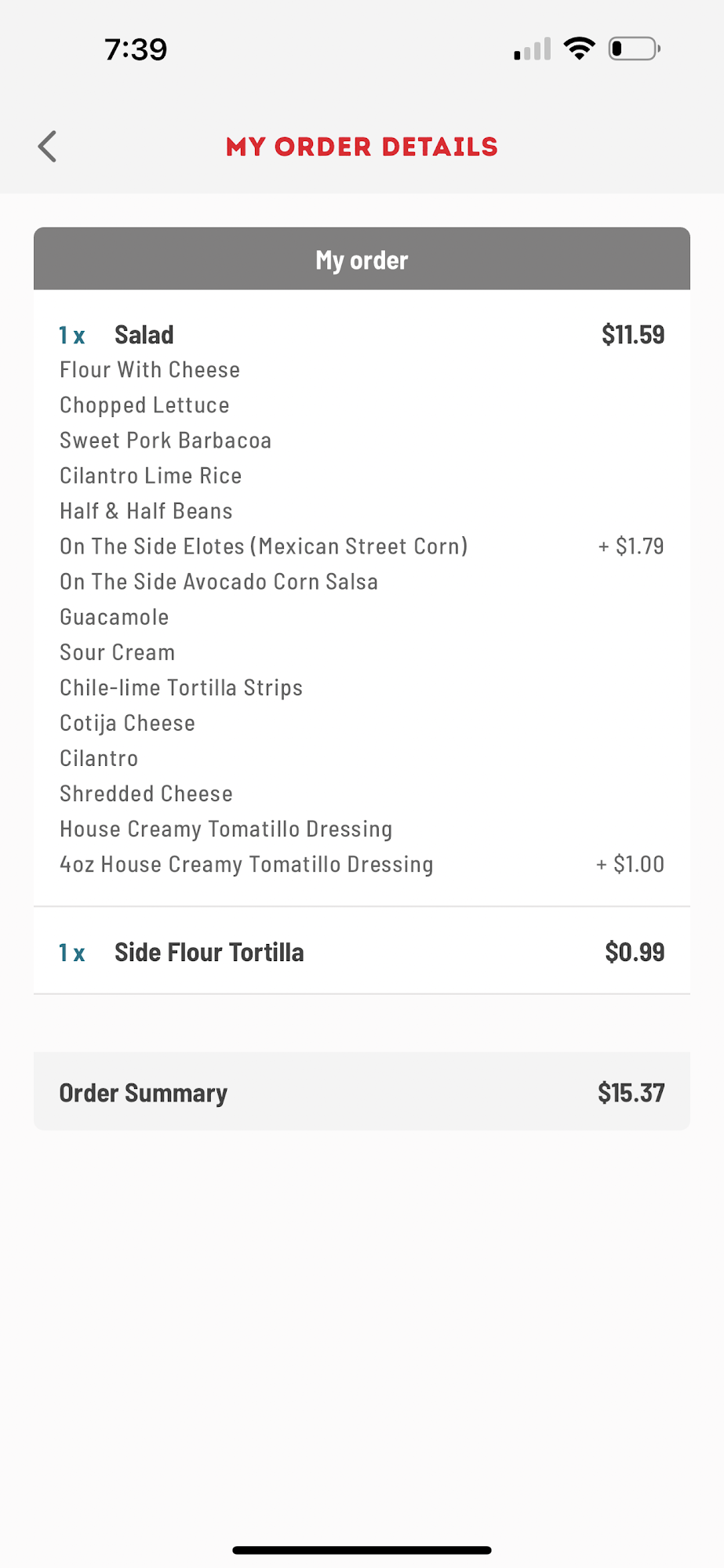Tap 4oz House Creamy Tomatillo Dressing
This screenshot has width=724, height=1568.
pos(246,864)
